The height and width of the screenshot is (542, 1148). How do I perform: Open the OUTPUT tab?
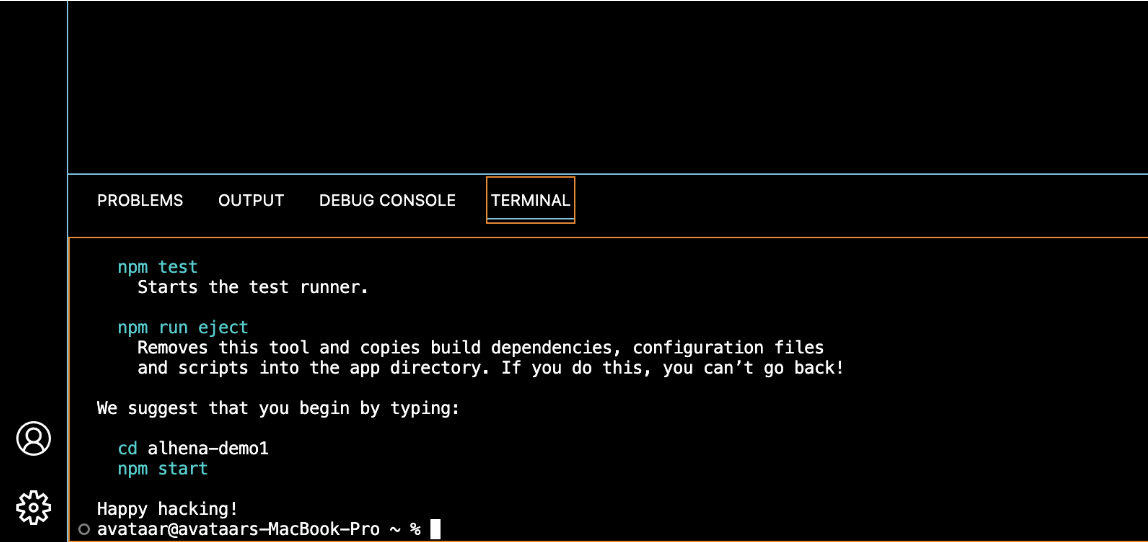(251, 200)
